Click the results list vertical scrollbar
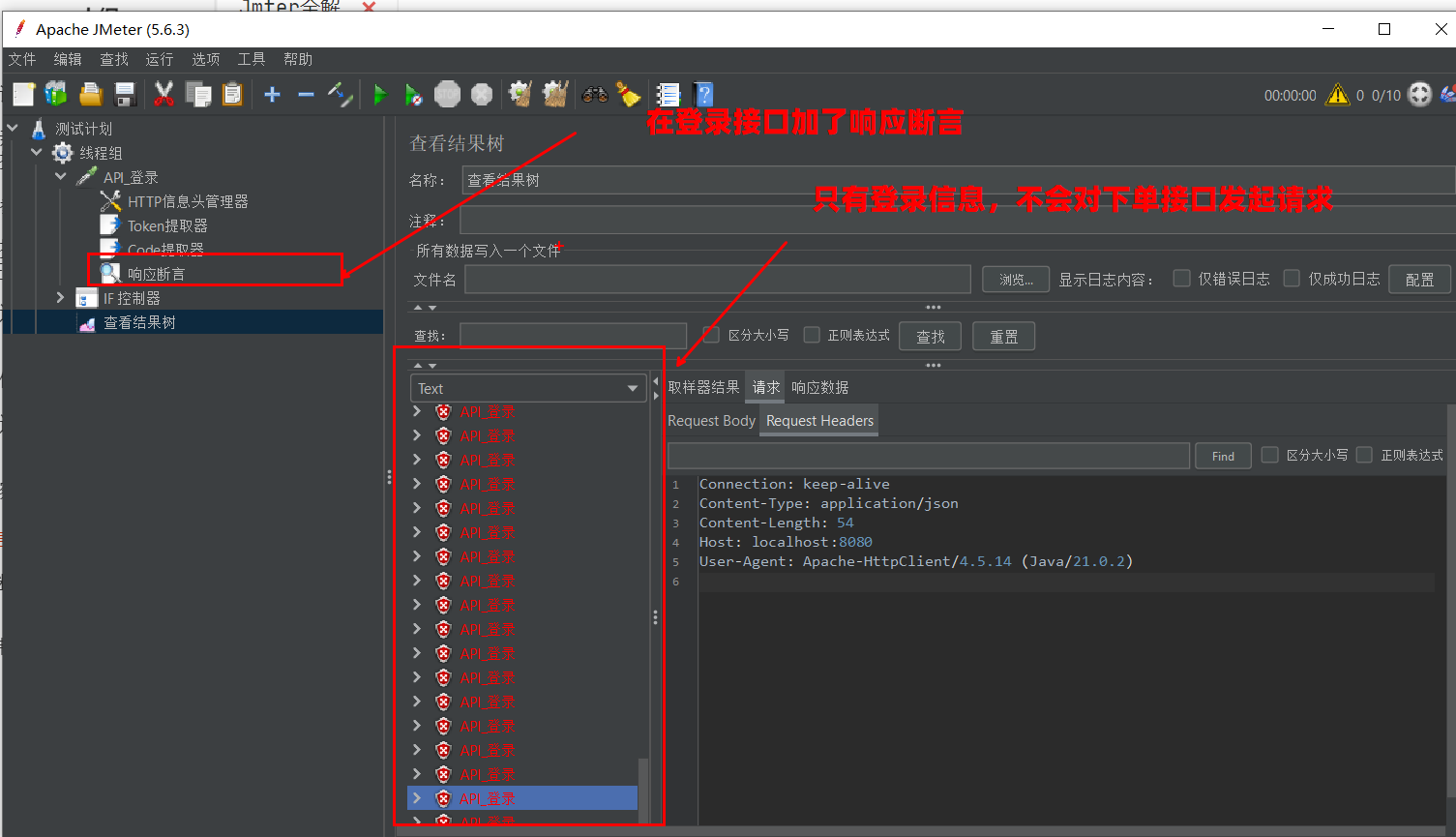The width and height of the screenshot is (1456, 837). [643, 782]
